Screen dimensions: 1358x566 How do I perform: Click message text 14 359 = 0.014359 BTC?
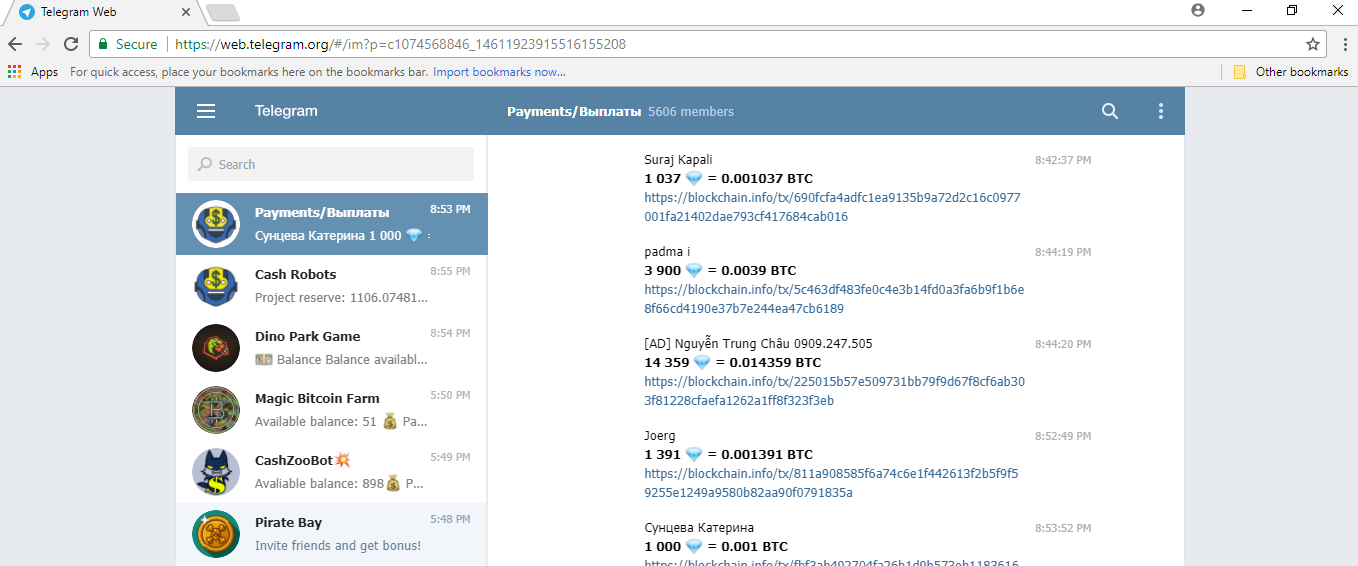click(x=732, y=363)
